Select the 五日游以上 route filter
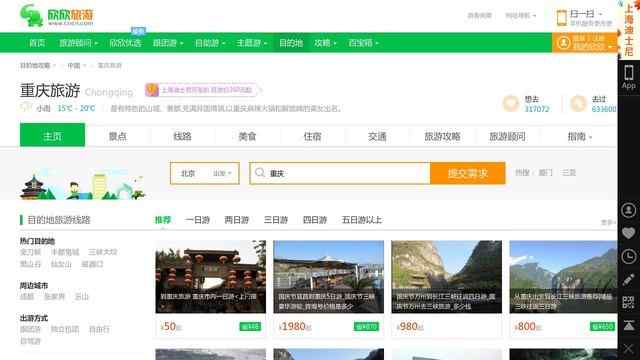 [362, 220]
